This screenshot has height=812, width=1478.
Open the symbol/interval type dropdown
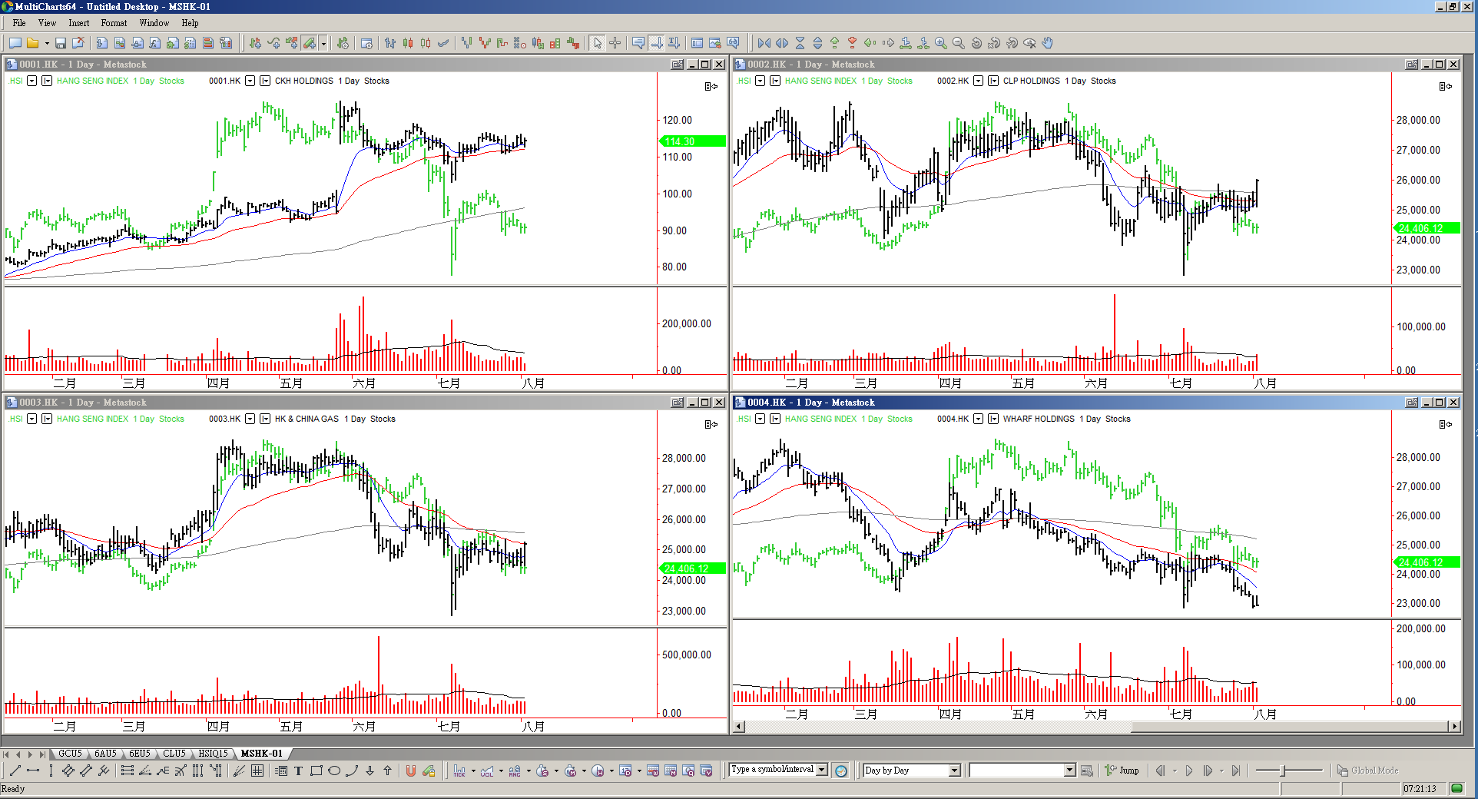click(x=822, y=770)
